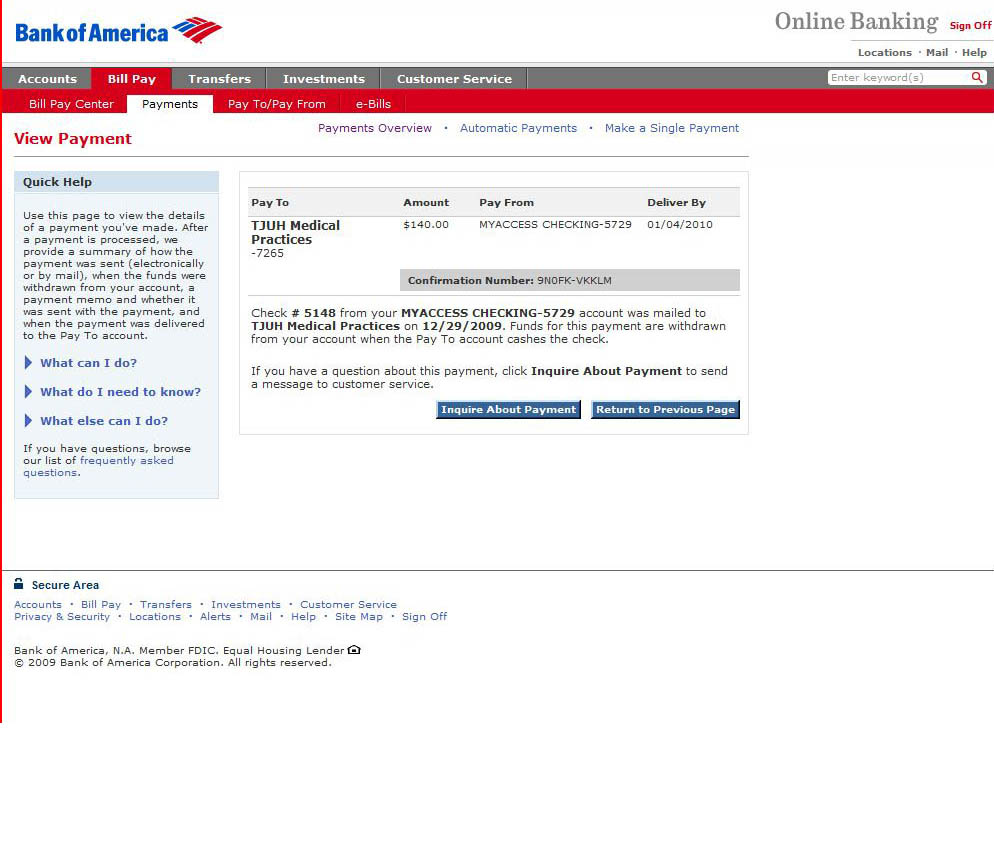The width and height of the screenshot is (994, 864).
Task: Open the Investments tab
Action: click(x=323, y=79)
